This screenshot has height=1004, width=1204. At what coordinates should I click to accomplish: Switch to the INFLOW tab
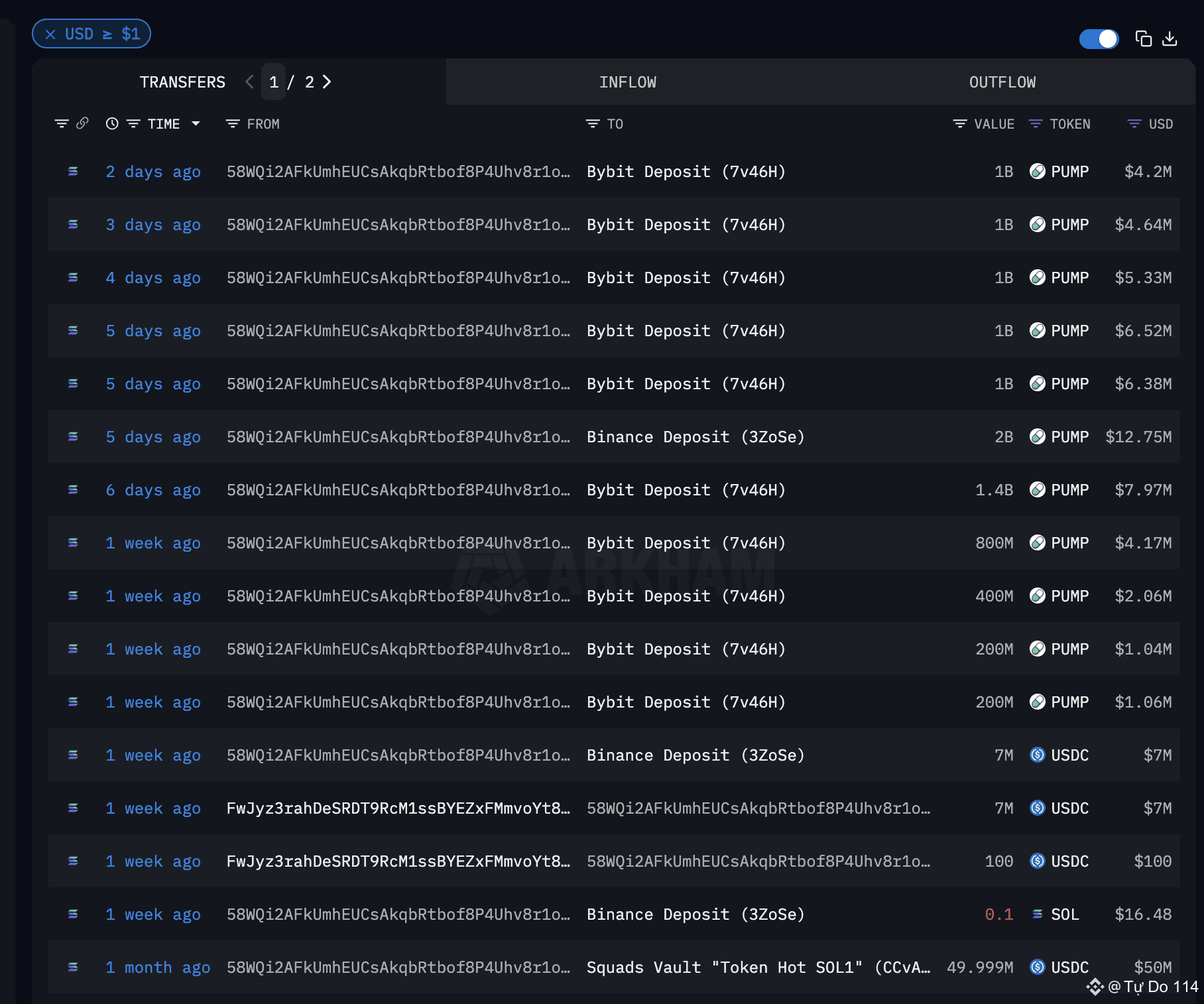[x=627, y=82]
